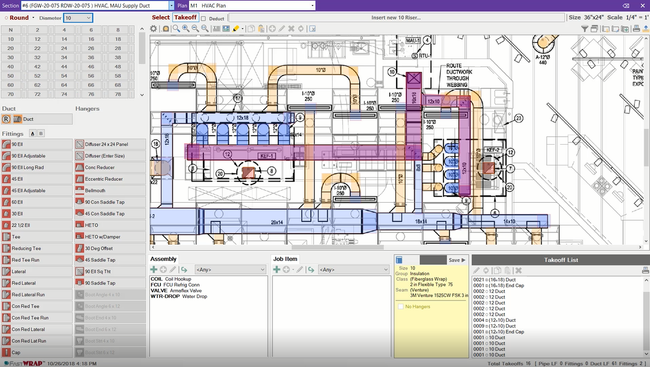Viewport: 650px width, 367px height.
Task: Select 0021 (16-18) Duct takeoff entry
Action: 495,280
